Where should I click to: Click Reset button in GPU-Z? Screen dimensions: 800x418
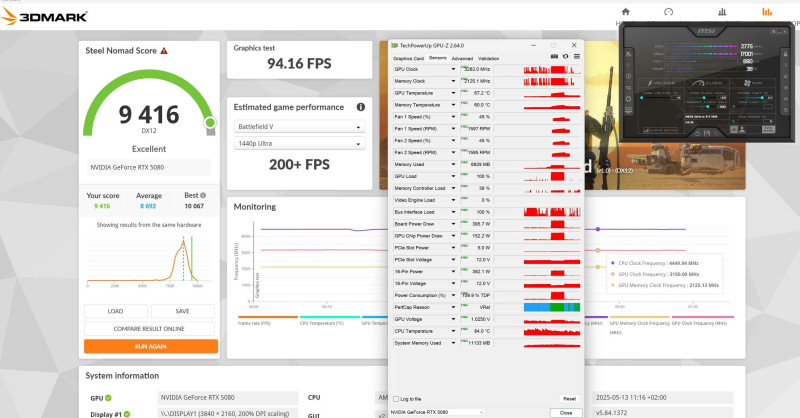(569, 399)
